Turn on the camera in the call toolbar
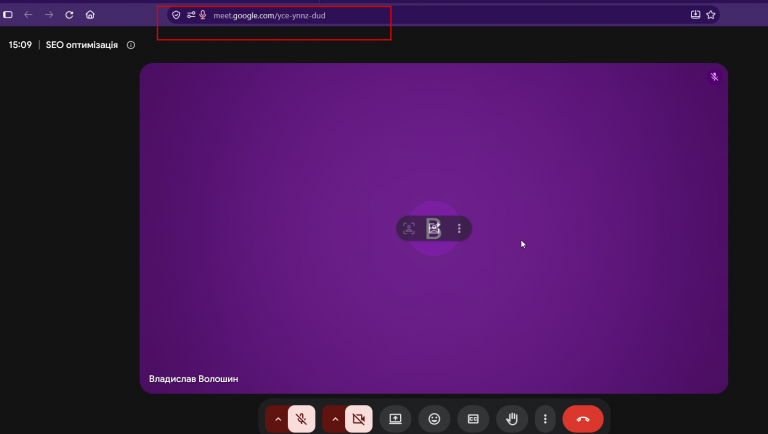Screen dimensions: 768x434 359,419
